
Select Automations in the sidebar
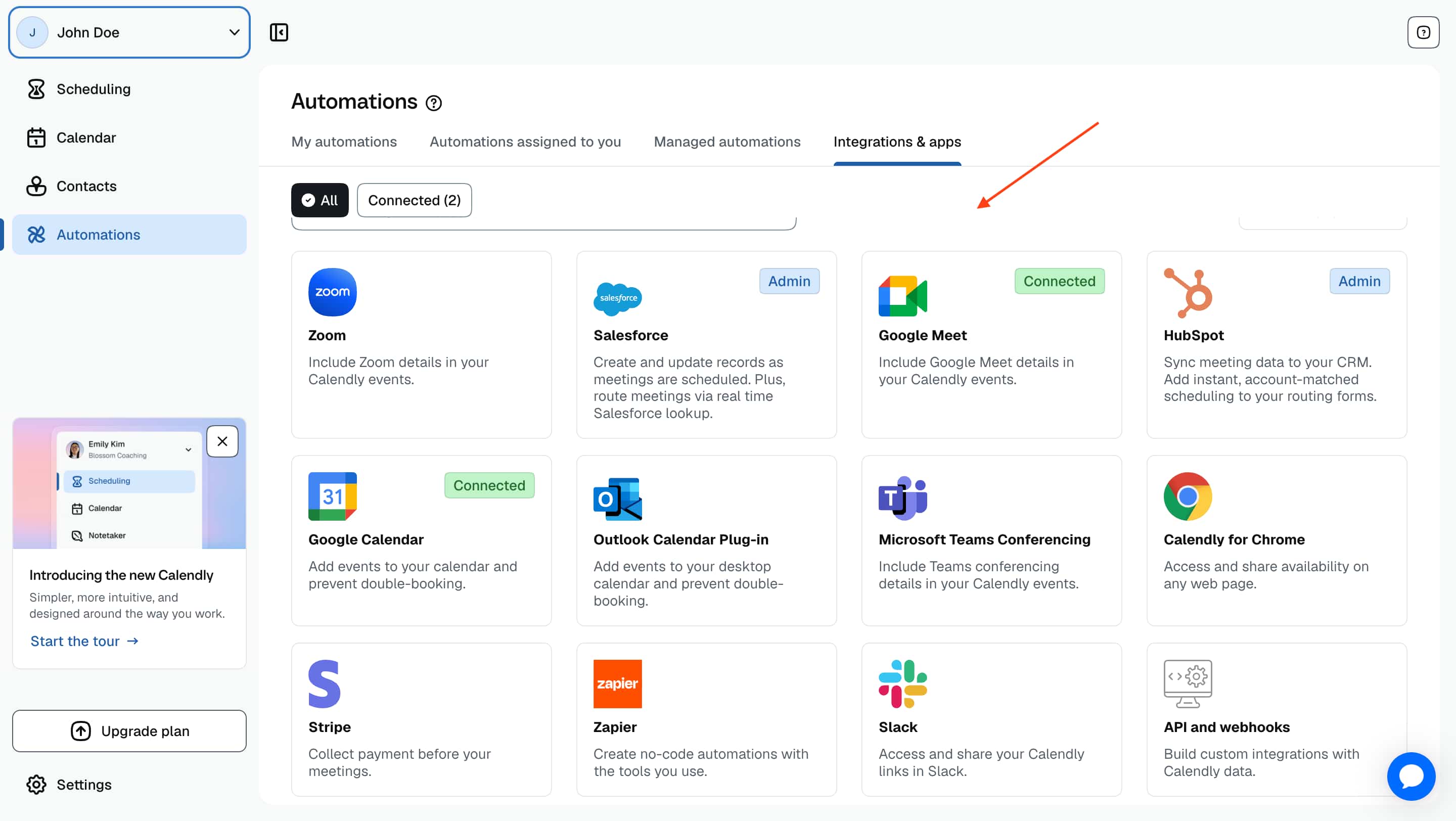[129, 235]
